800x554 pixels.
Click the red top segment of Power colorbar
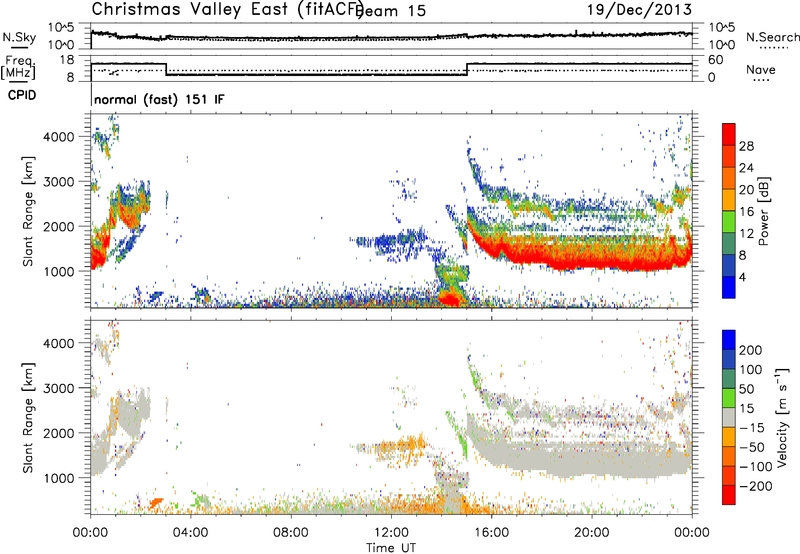click(729, 135)
